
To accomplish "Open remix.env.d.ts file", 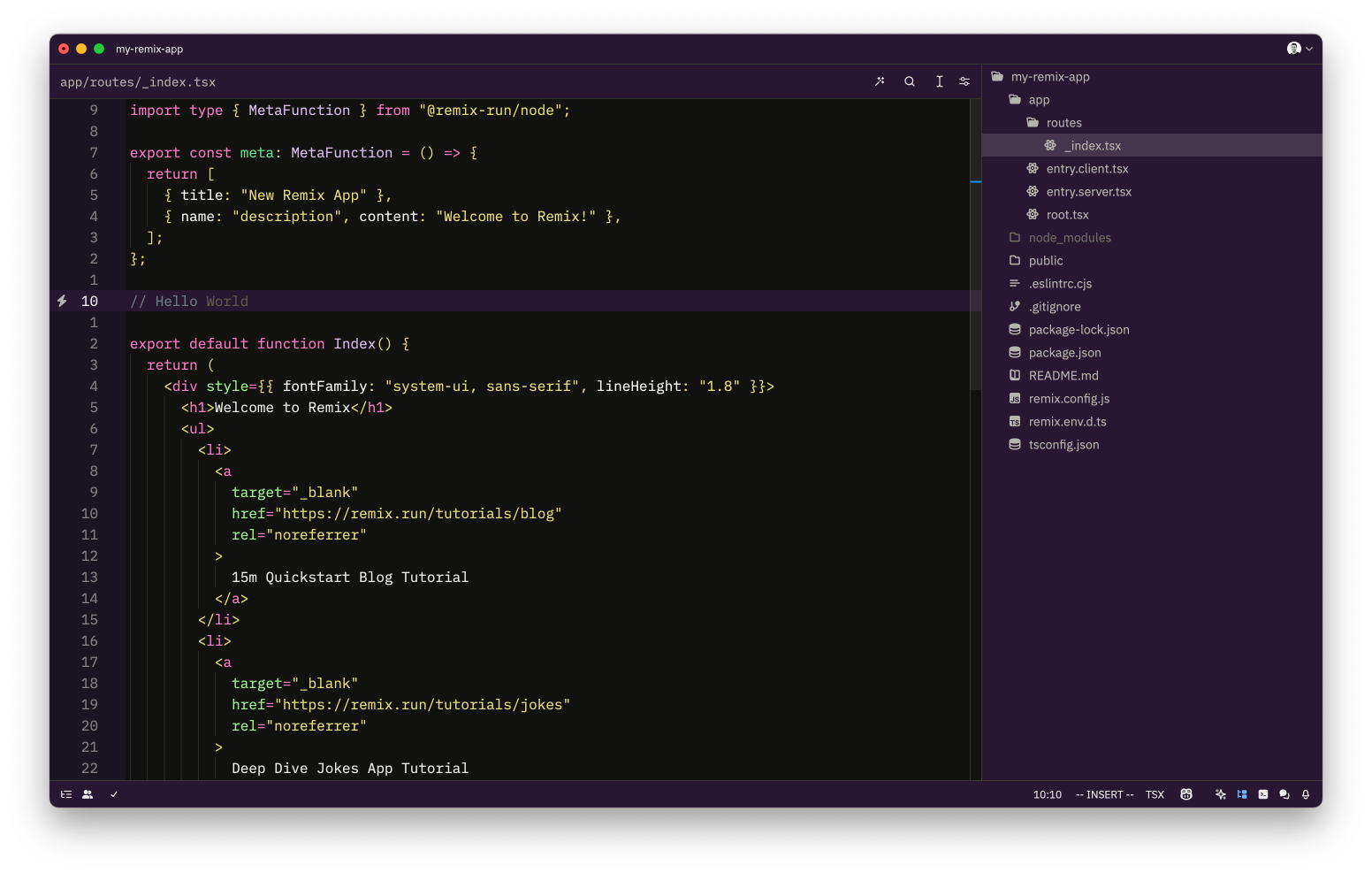I will (x=1152, y=422).
